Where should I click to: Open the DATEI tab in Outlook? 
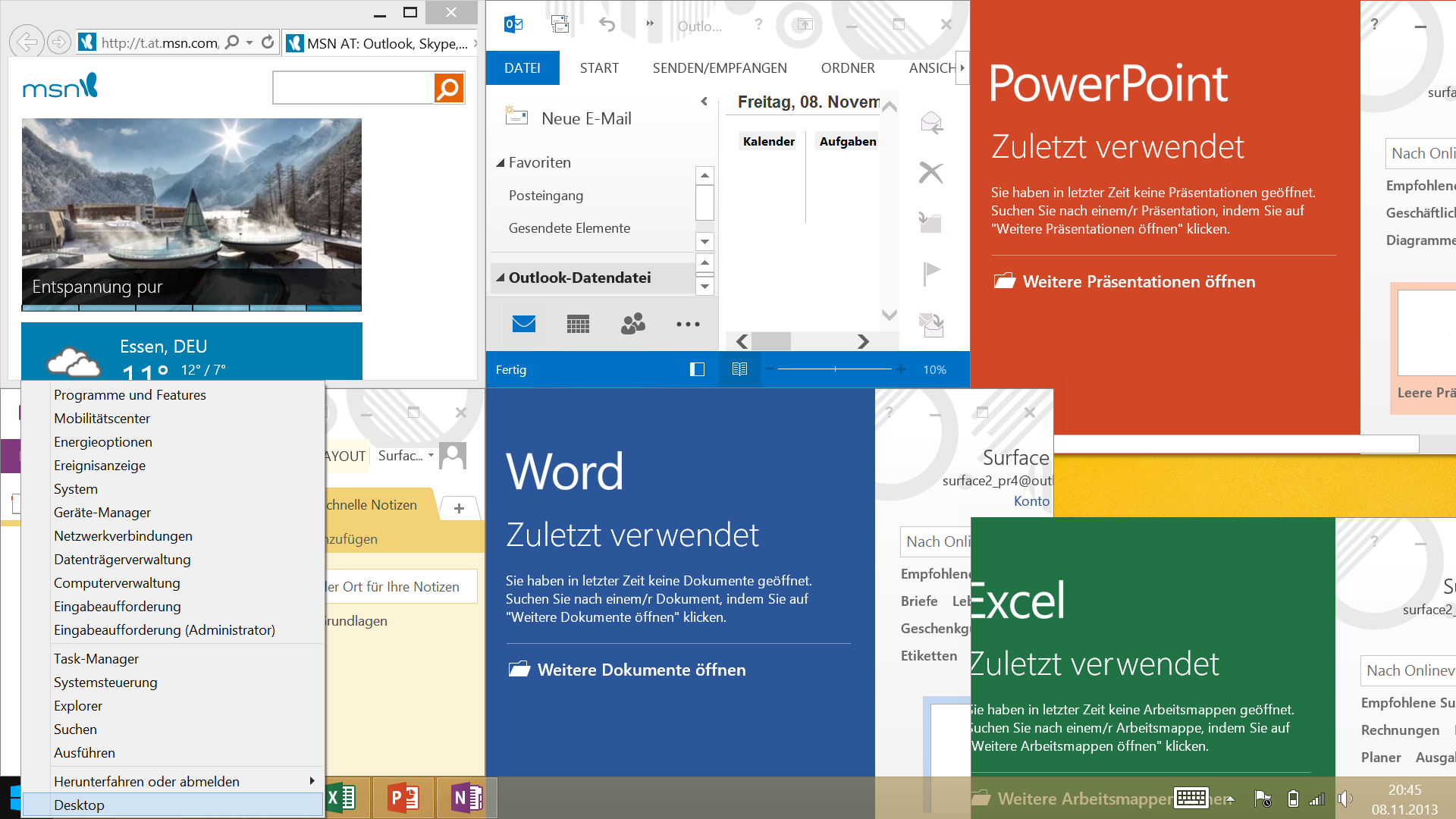pos(522,68)
